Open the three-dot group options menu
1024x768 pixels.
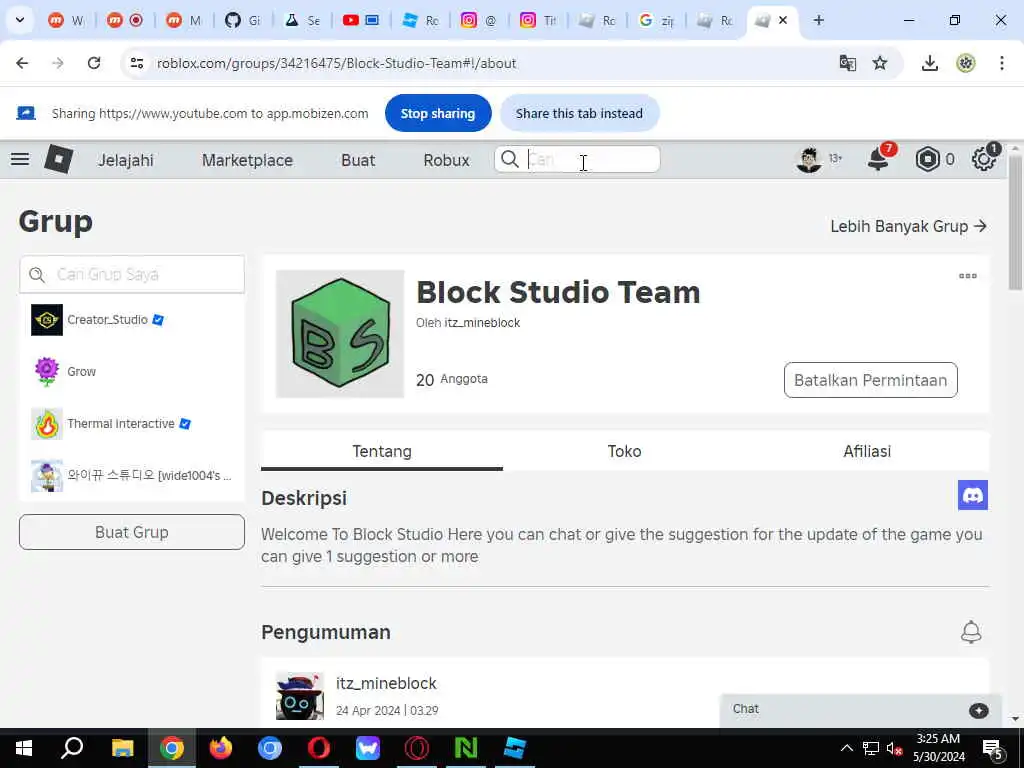coord(968,276)
